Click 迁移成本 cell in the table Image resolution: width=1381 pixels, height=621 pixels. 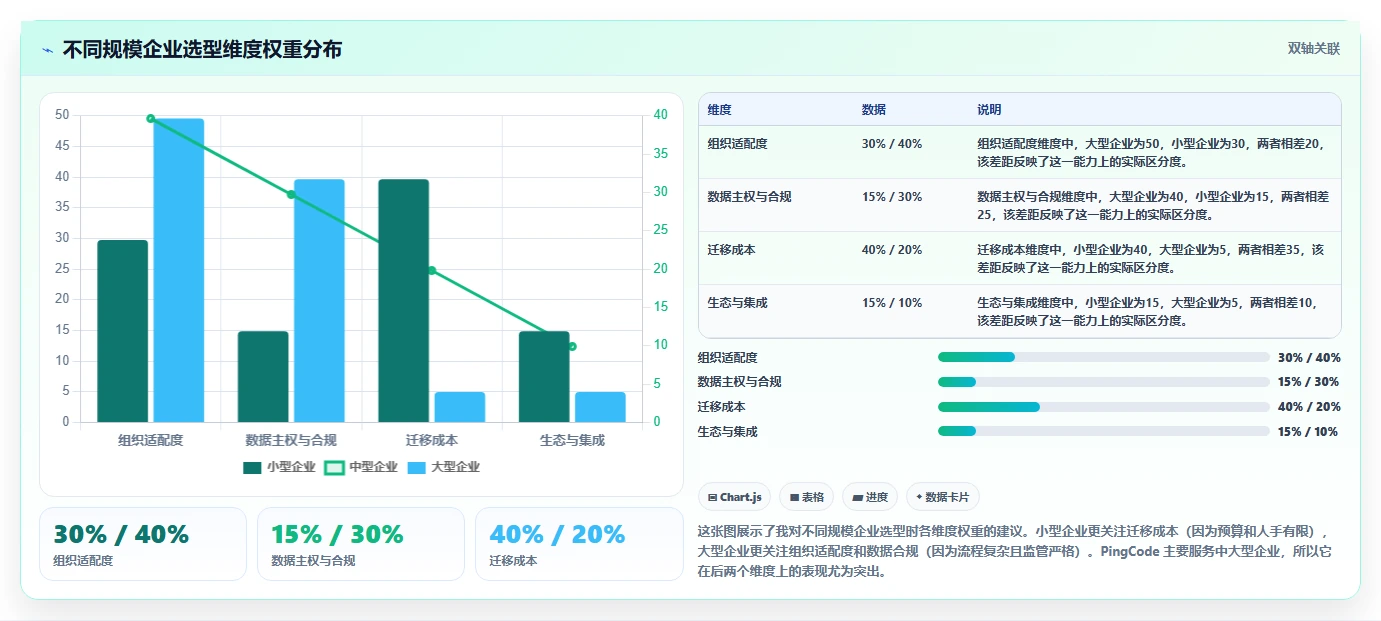731,250
